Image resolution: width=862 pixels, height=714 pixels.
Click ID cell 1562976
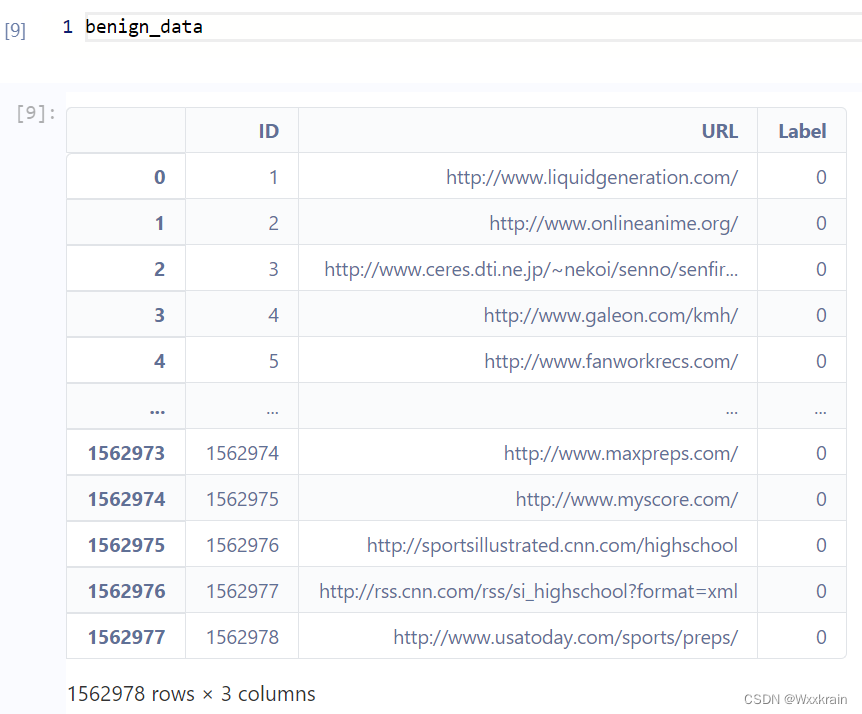click(242, 545)
